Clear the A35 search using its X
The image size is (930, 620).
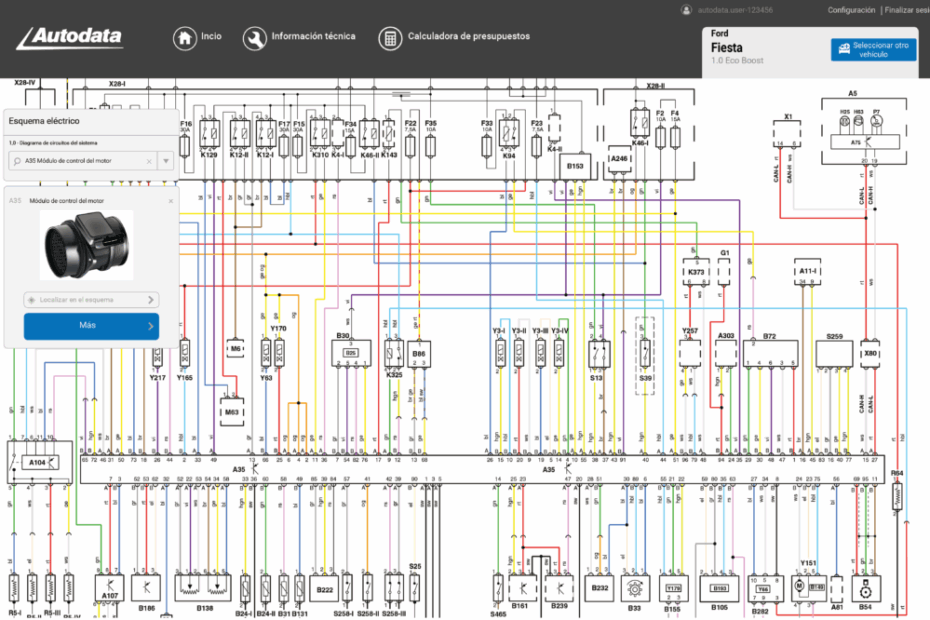(x=150, y=161)
